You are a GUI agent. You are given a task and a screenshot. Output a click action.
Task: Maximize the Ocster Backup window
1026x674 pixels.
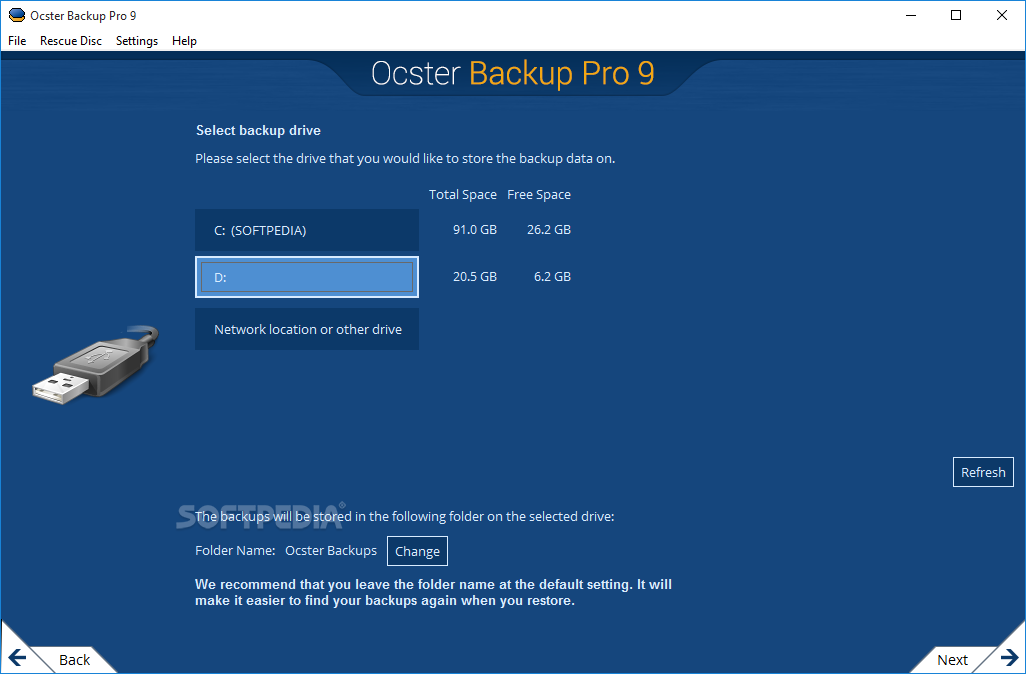tap(956, 15)
